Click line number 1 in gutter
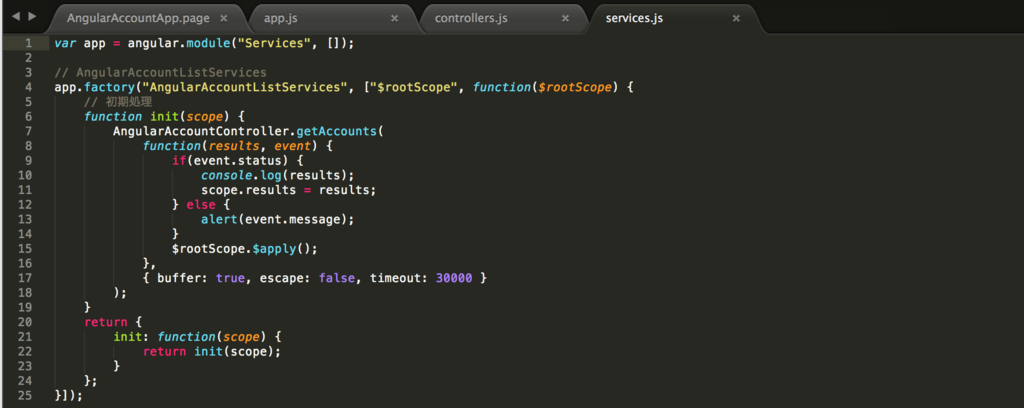1024x408 pixels. point(28,43)
